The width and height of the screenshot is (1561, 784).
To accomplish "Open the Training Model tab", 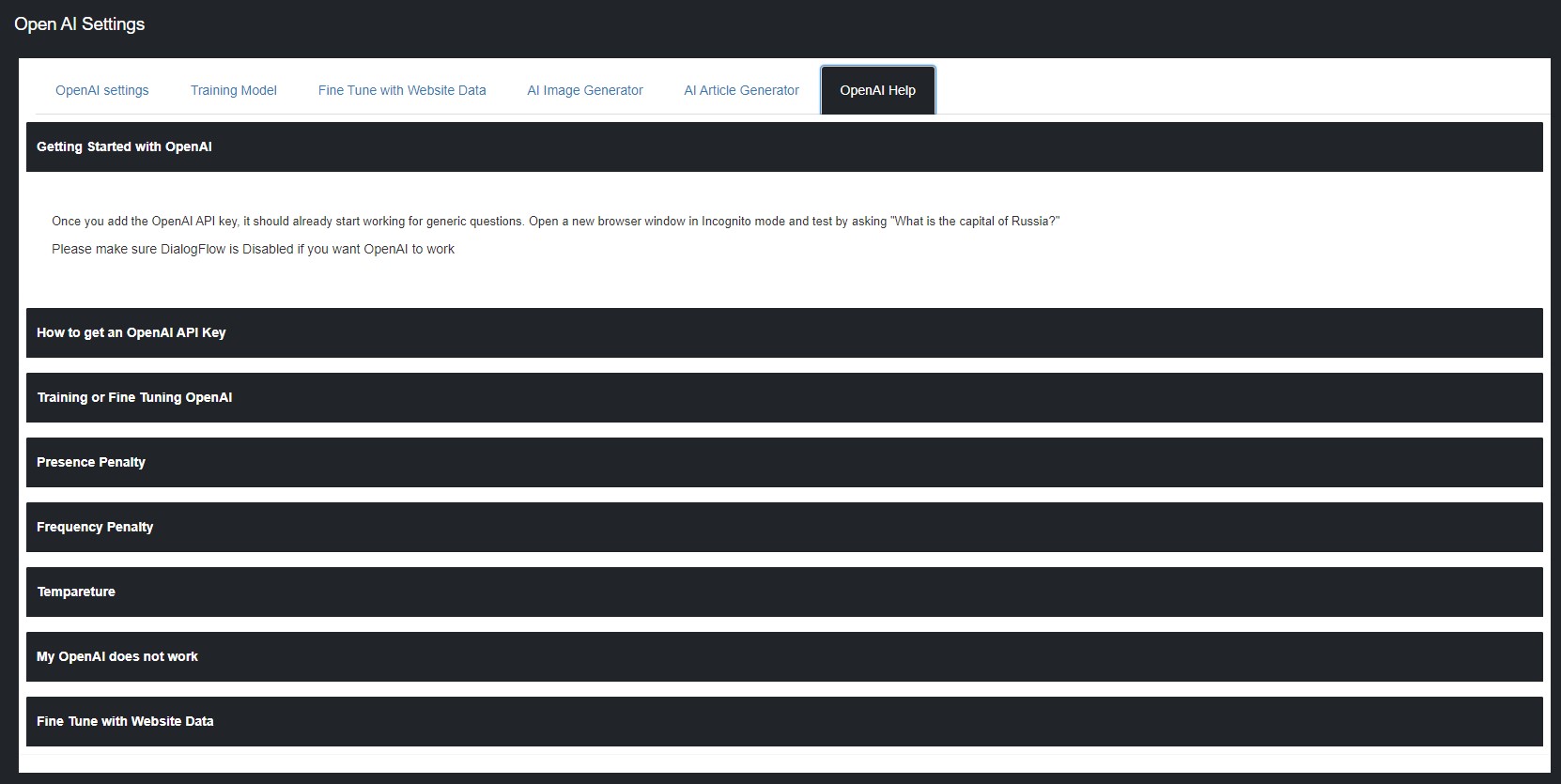I will click(234, 90).
